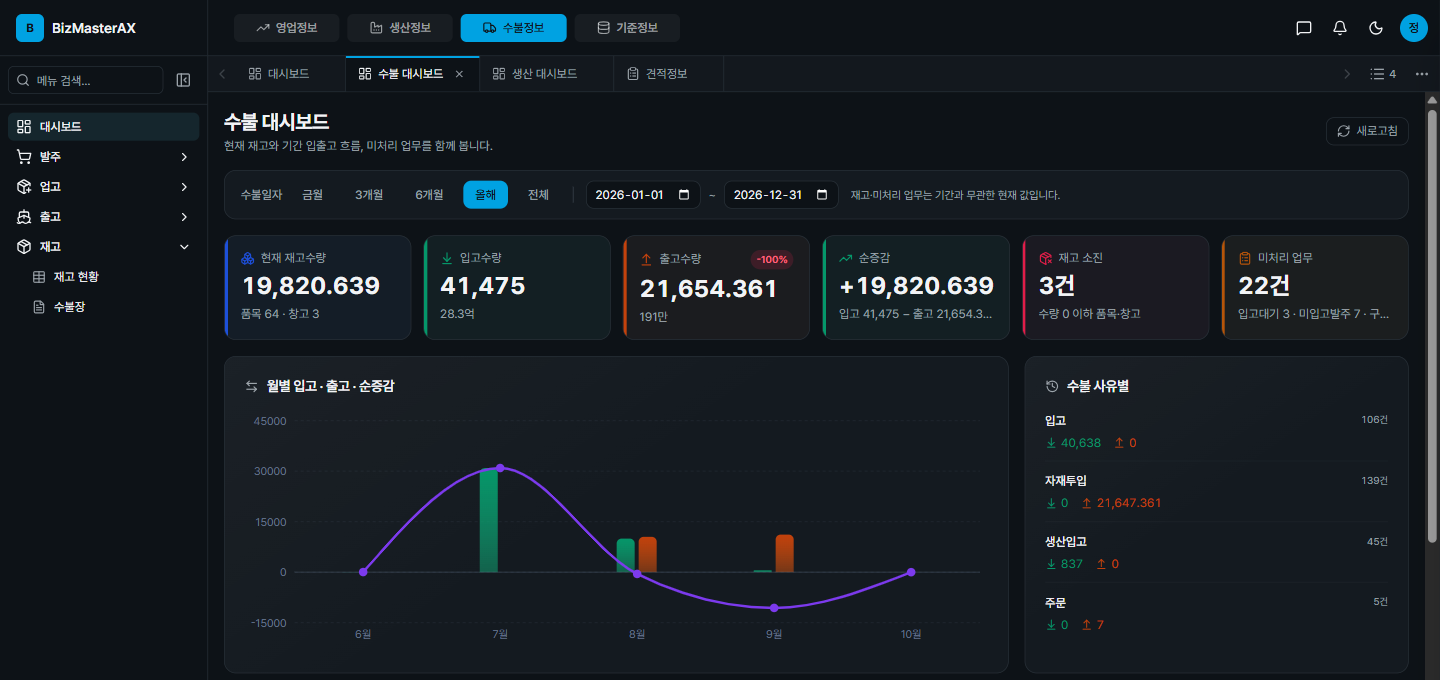Open the 수불장 submenu item
This screenshot has height=680, width=1440.
[112, 307]
